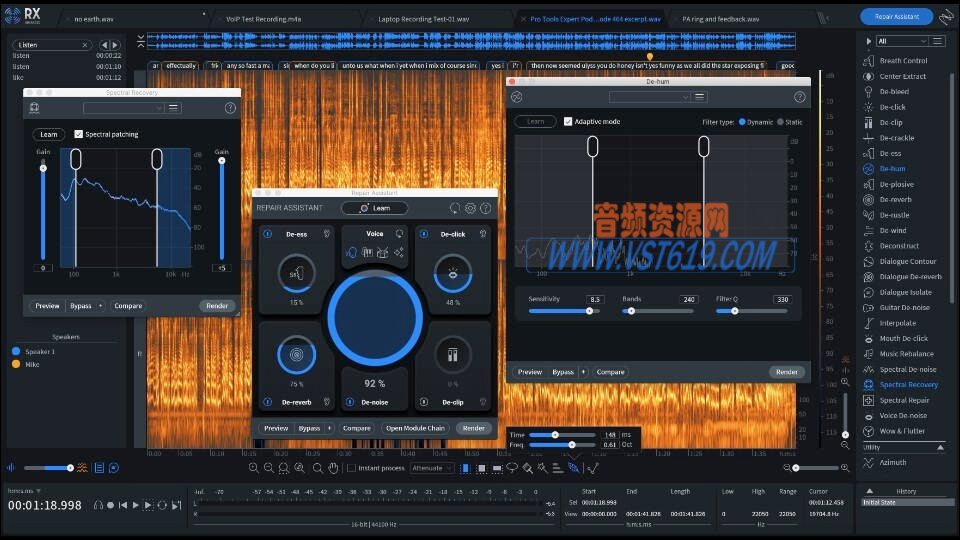Image resolution: width=960 pixels, height=540 pixels.
Task: Open help in Spectral Recovery window
Action: click(230, 108)
